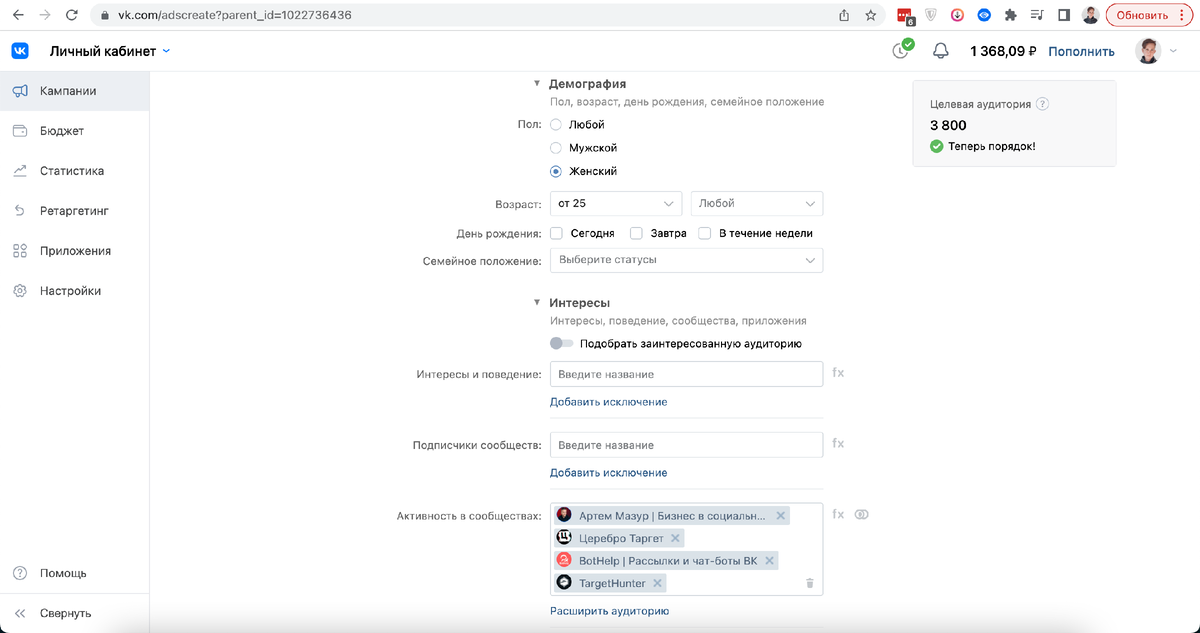Screen dimensions: 1200x633
Task: Click the Пополнить link in the header
Action: point(1080,49)
